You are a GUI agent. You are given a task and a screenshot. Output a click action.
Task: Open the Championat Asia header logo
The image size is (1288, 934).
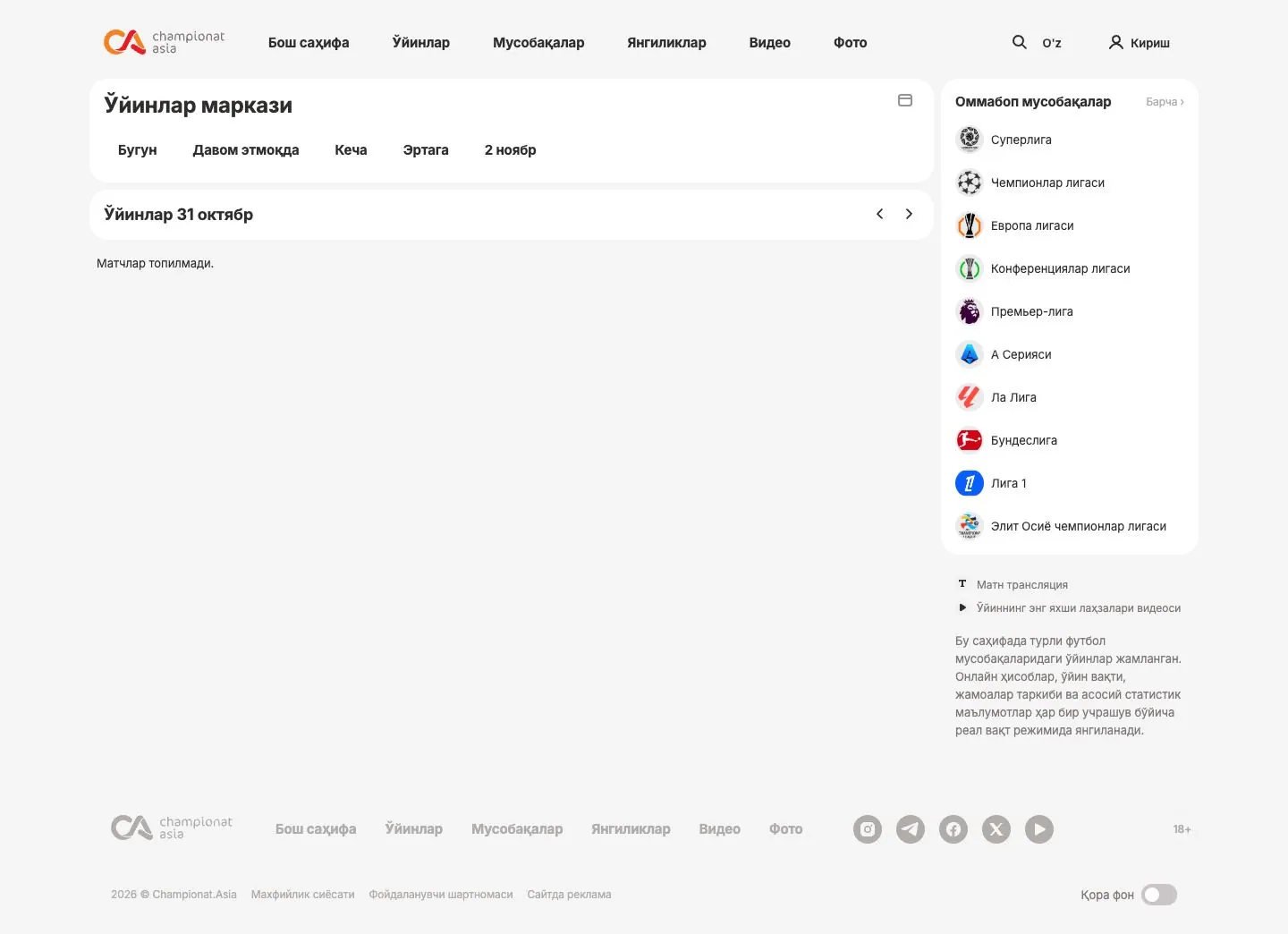pos(164,42)
